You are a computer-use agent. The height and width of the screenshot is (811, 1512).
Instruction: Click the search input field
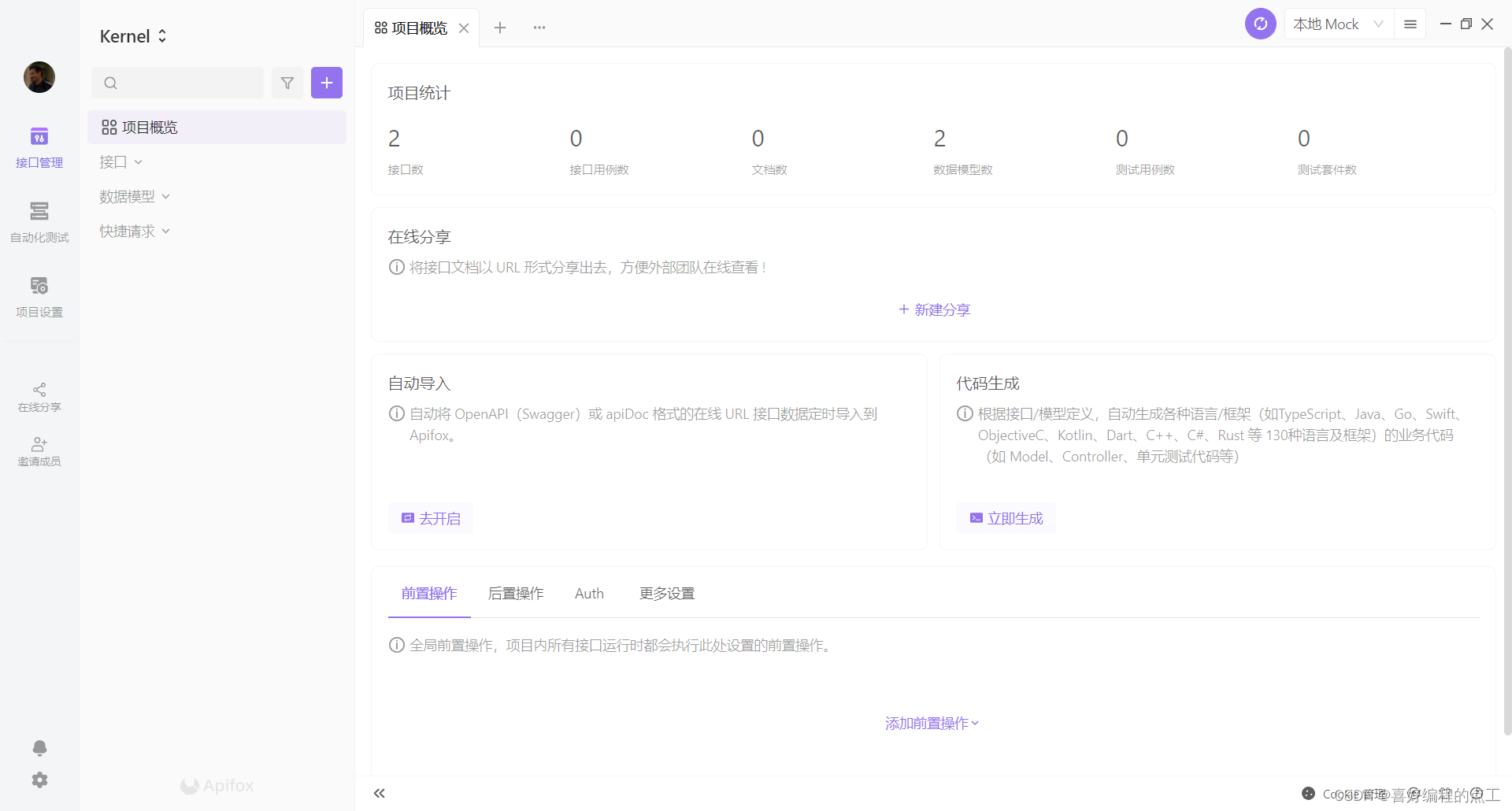[x=177, y=83]
